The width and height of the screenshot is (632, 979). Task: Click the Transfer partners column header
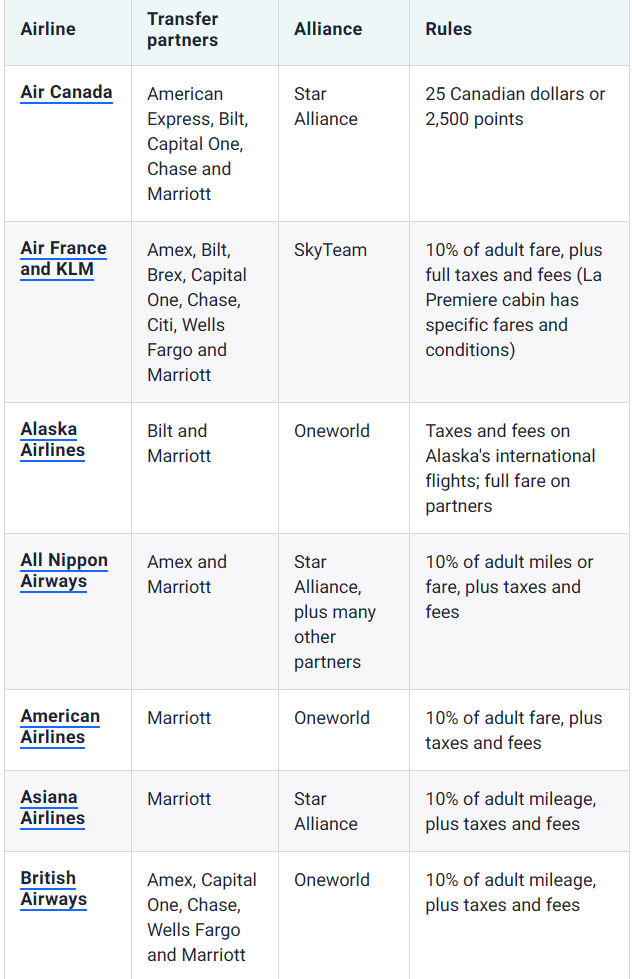point(182,30)
